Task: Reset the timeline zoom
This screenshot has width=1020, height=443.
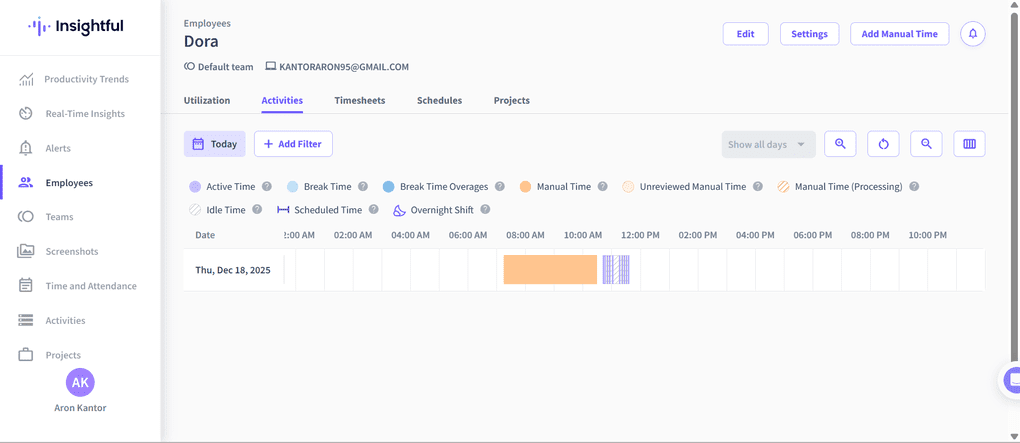Action: (x=883, y=144)
